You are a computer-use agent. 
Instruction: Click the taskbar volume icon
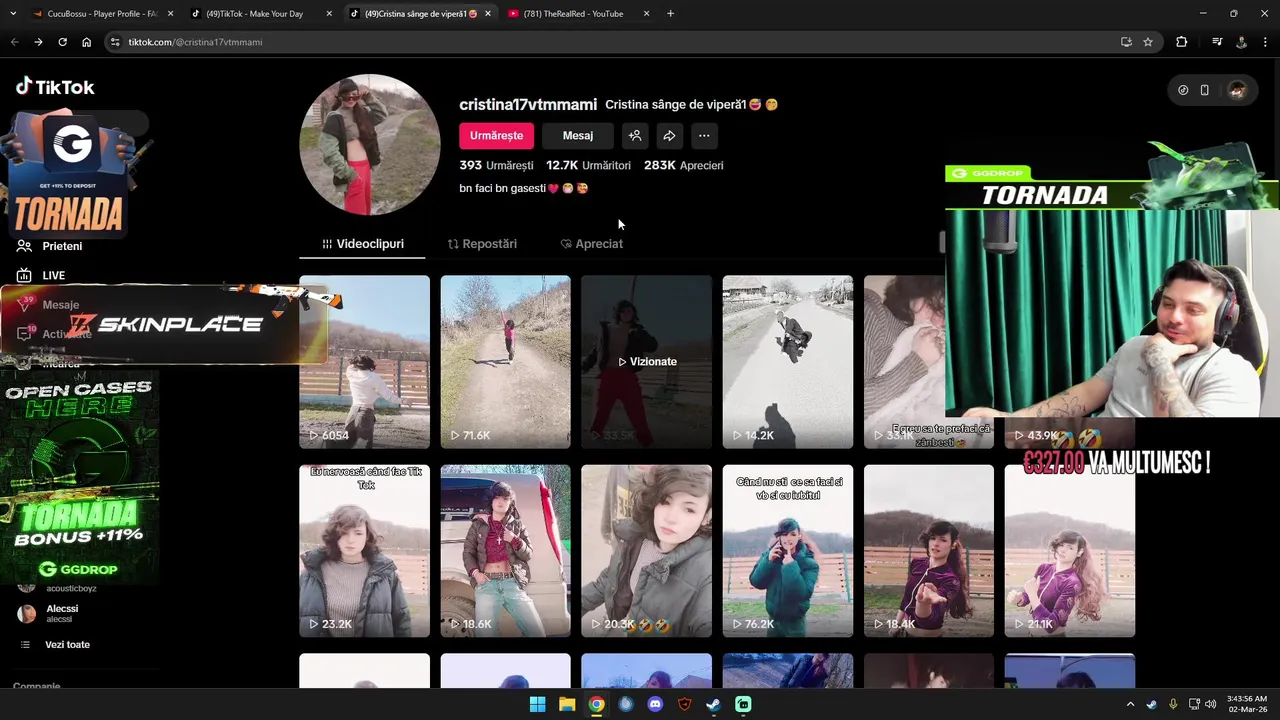(1211, 704)
